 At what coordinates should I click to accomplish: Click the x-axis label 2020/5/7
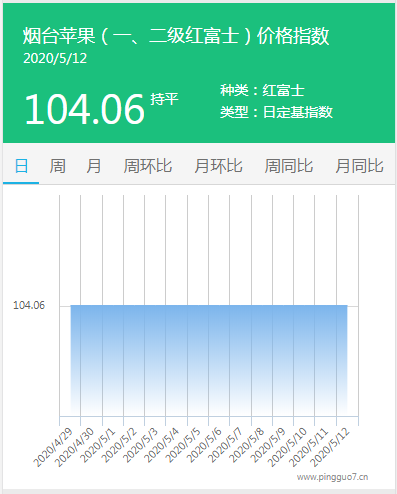pos(226,445)
